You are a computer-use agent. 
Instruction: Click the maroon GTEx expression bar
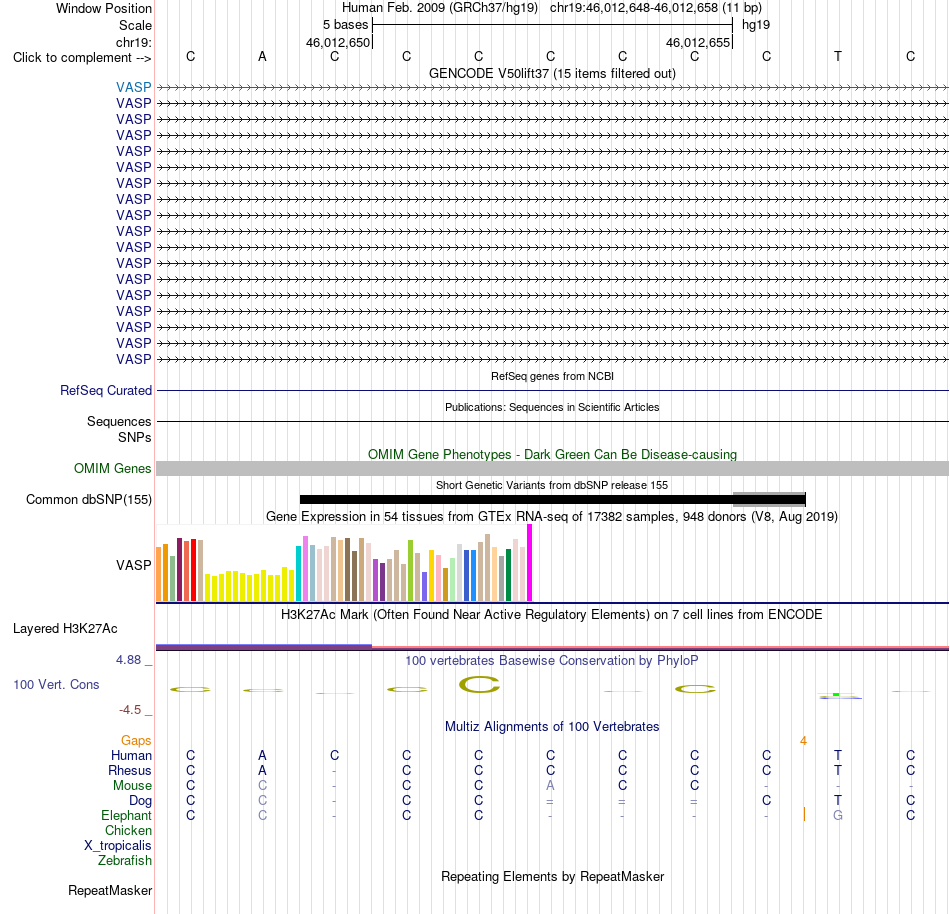(x=179, y=569)
